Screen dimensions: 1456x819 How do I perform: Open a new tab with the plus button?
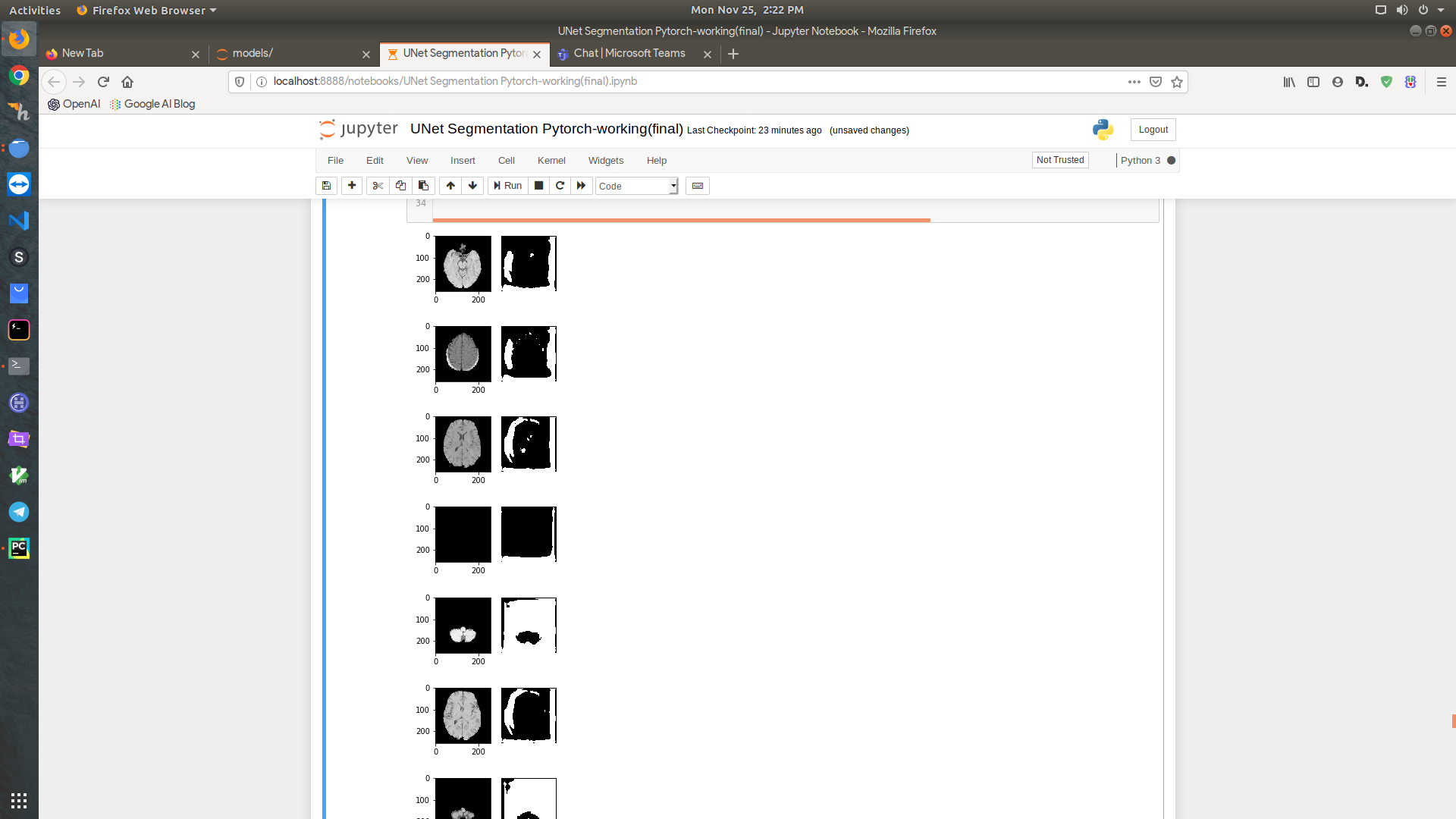(733, 54)
